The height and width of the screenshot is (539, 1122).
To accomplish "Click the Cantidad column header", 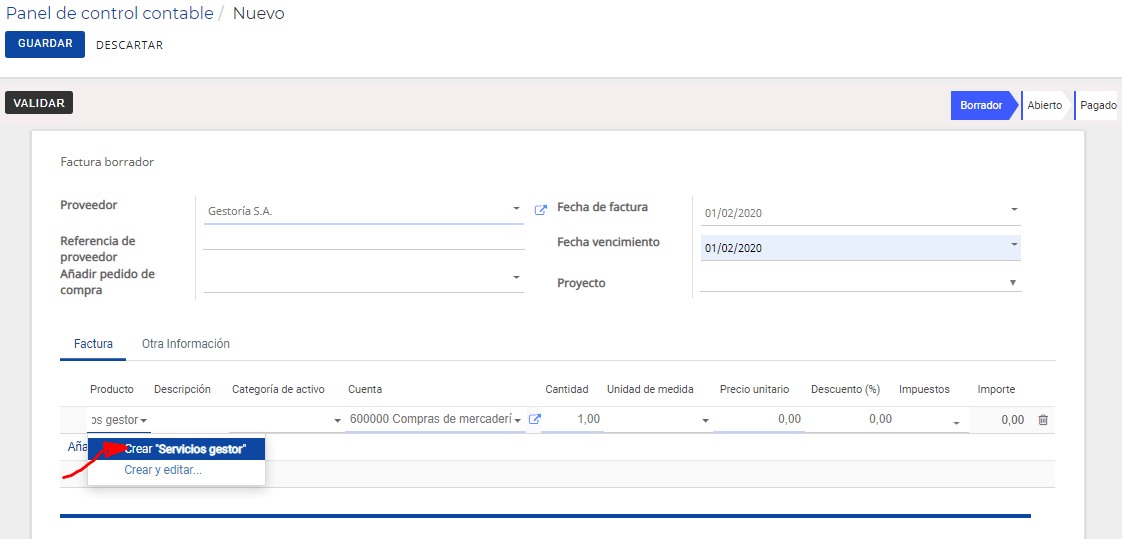I will pyautogui.click(x=567, y=389).
